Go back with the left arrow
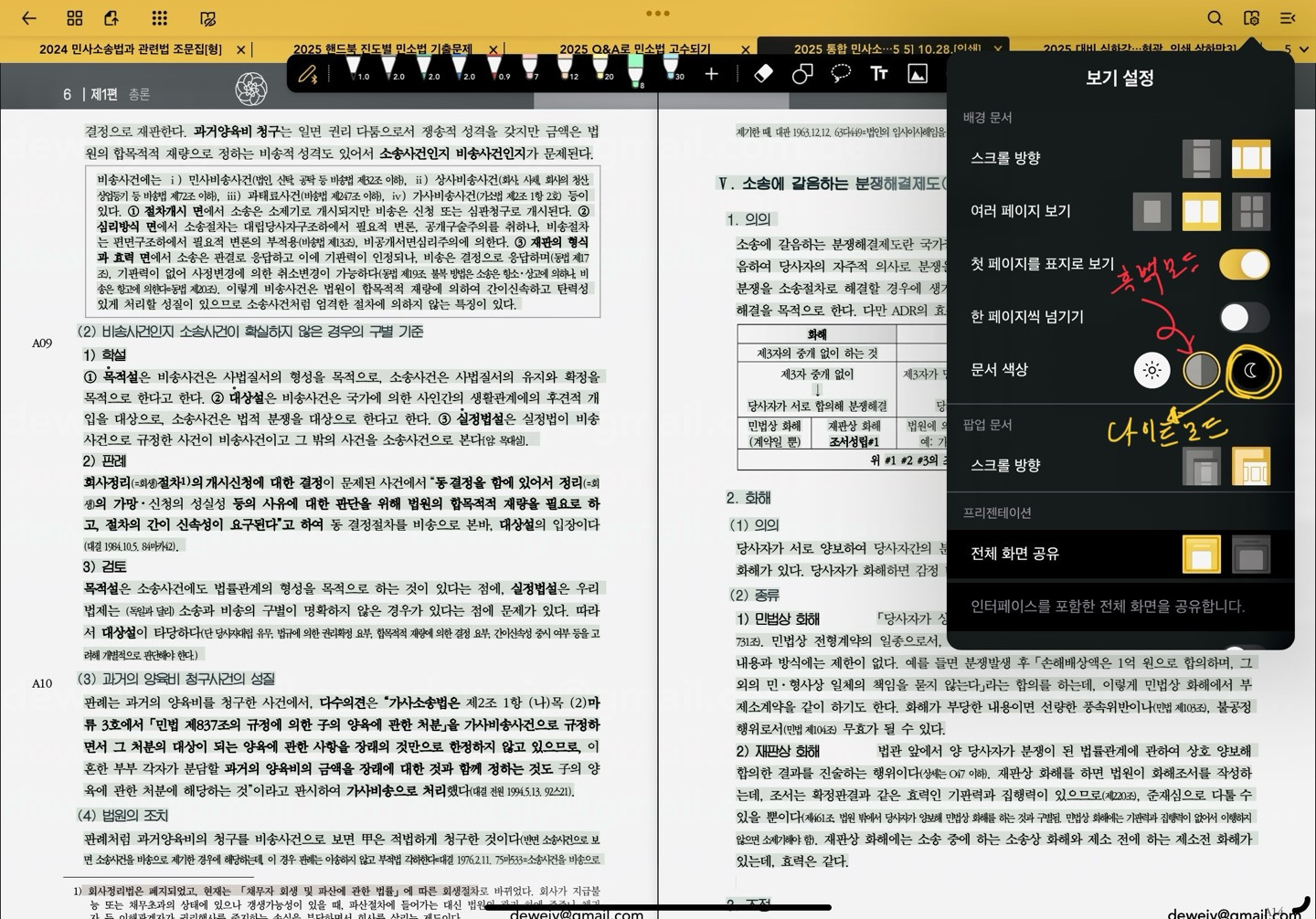This screenshot has width=1316, height=919. (29, 18)
